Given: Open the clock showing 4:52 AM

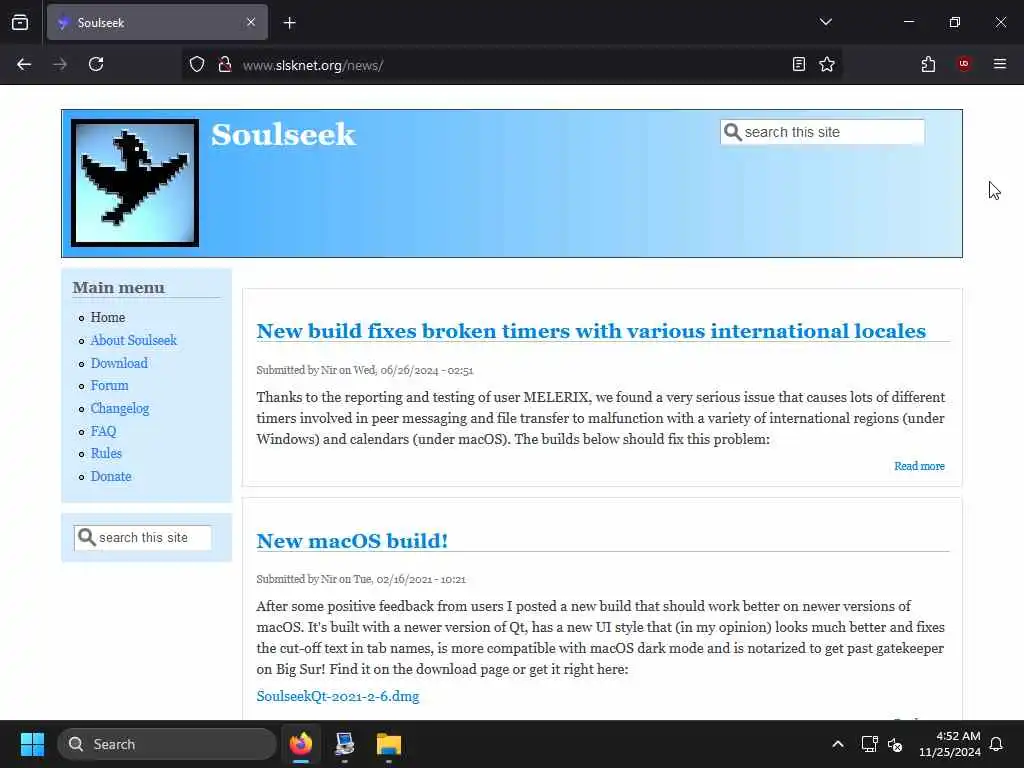Looking at the screenshot, I should click(950, 744).
